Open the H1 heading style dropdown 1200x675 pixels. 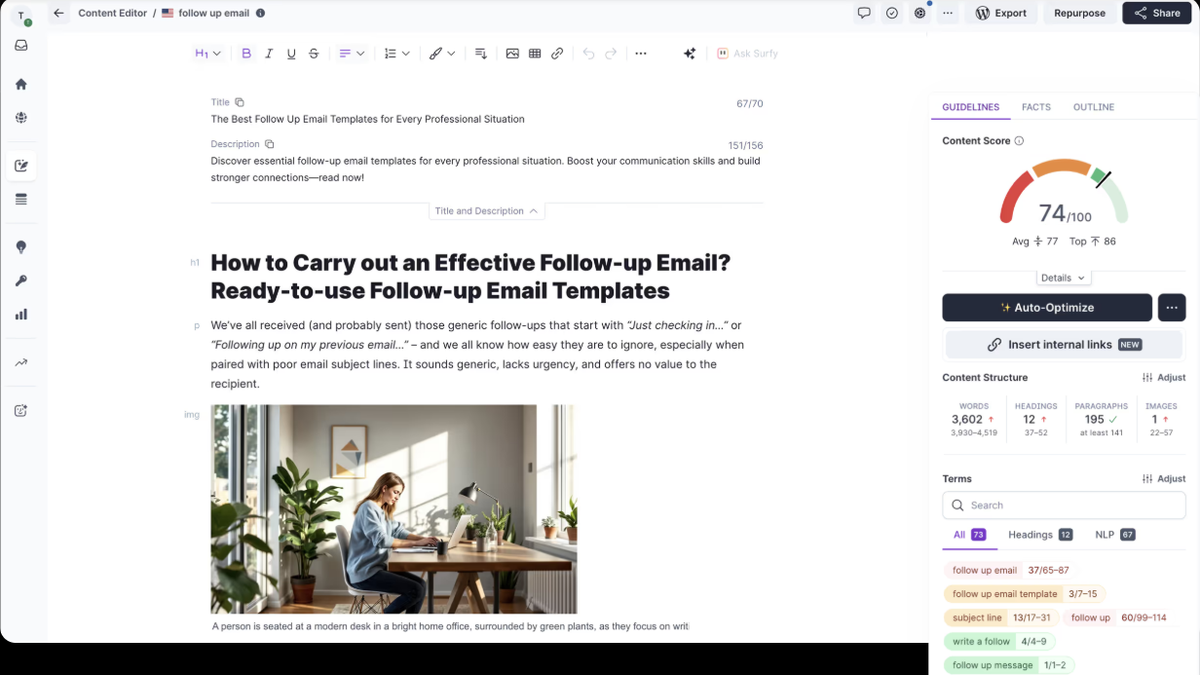[x=208, y=53]
